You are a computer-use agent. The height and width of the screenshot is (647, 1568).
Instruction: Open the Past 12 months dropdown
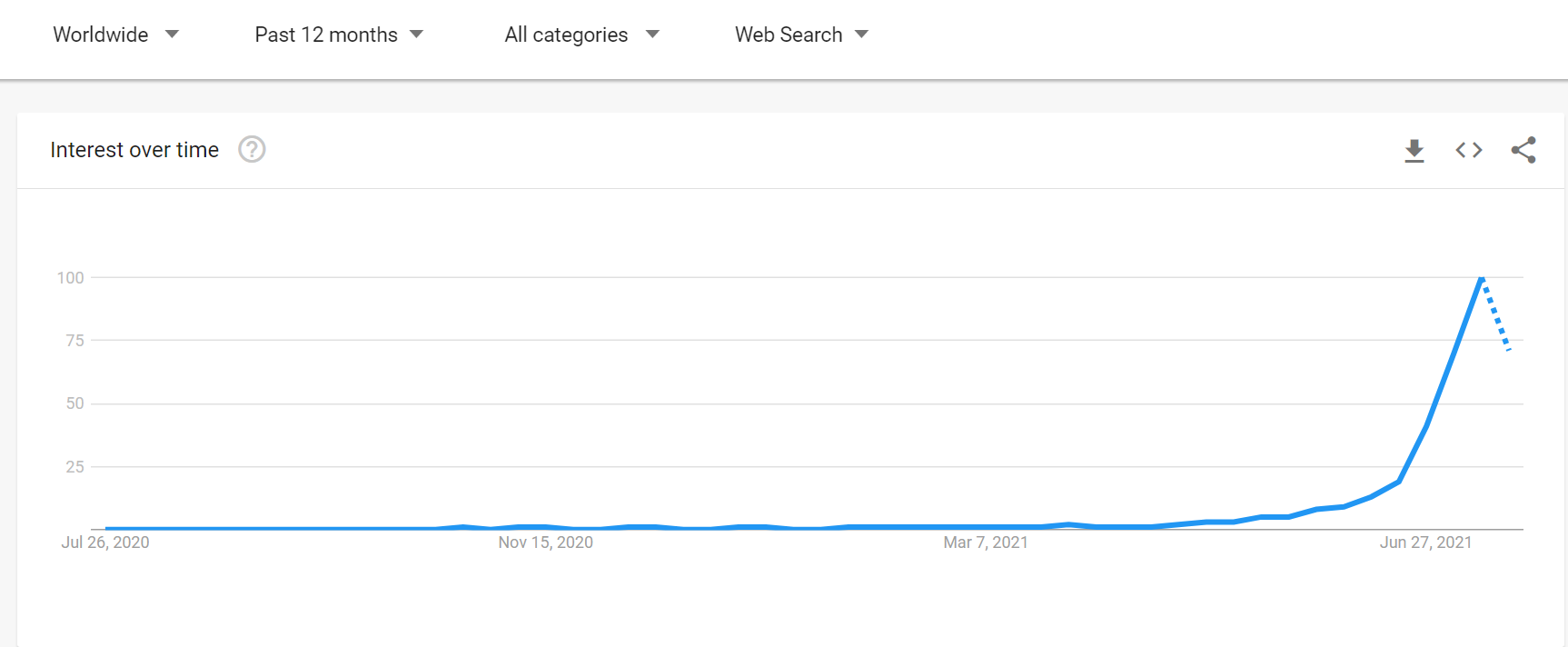pyautogui.click(x=326, y=35)
